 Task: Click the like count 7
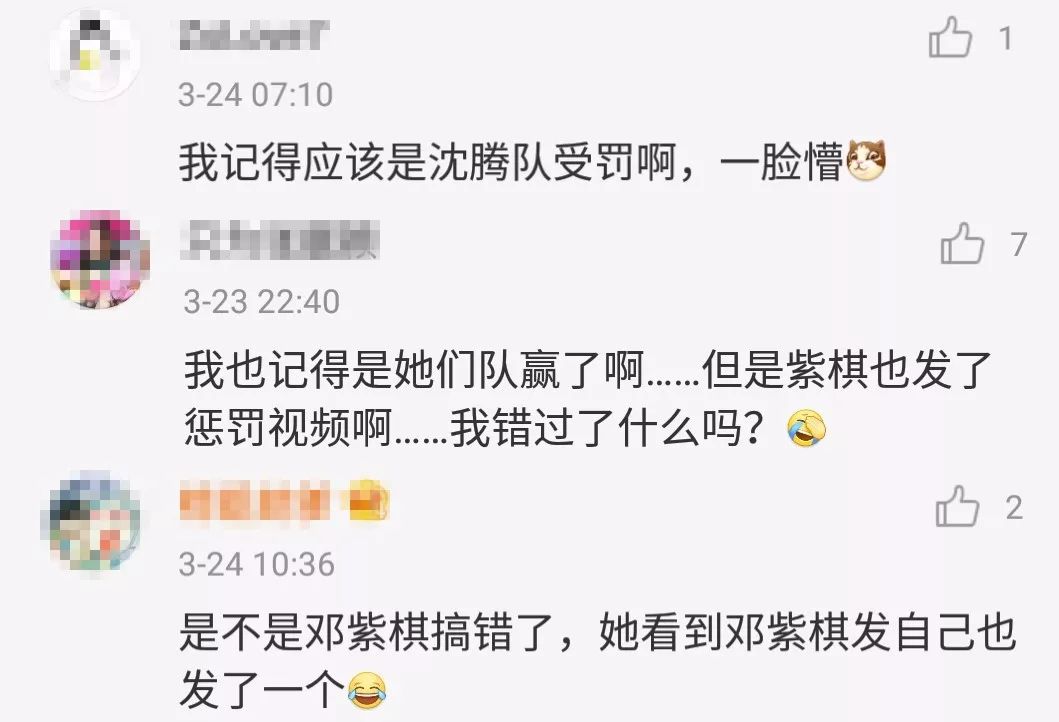[x=1019, y=244]
